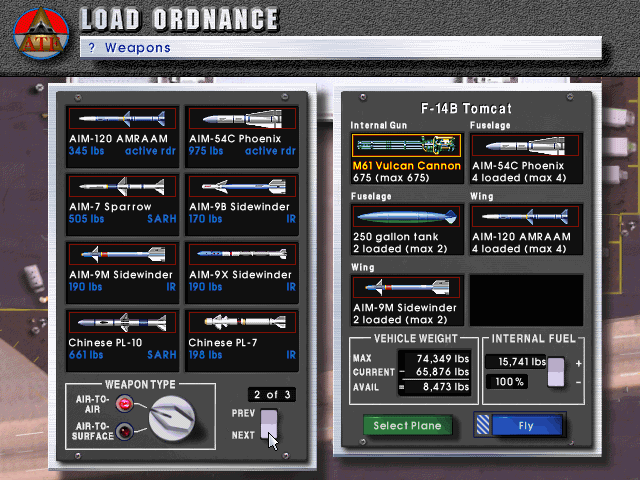Click the internal fuel rocker switch

[556, 372]
